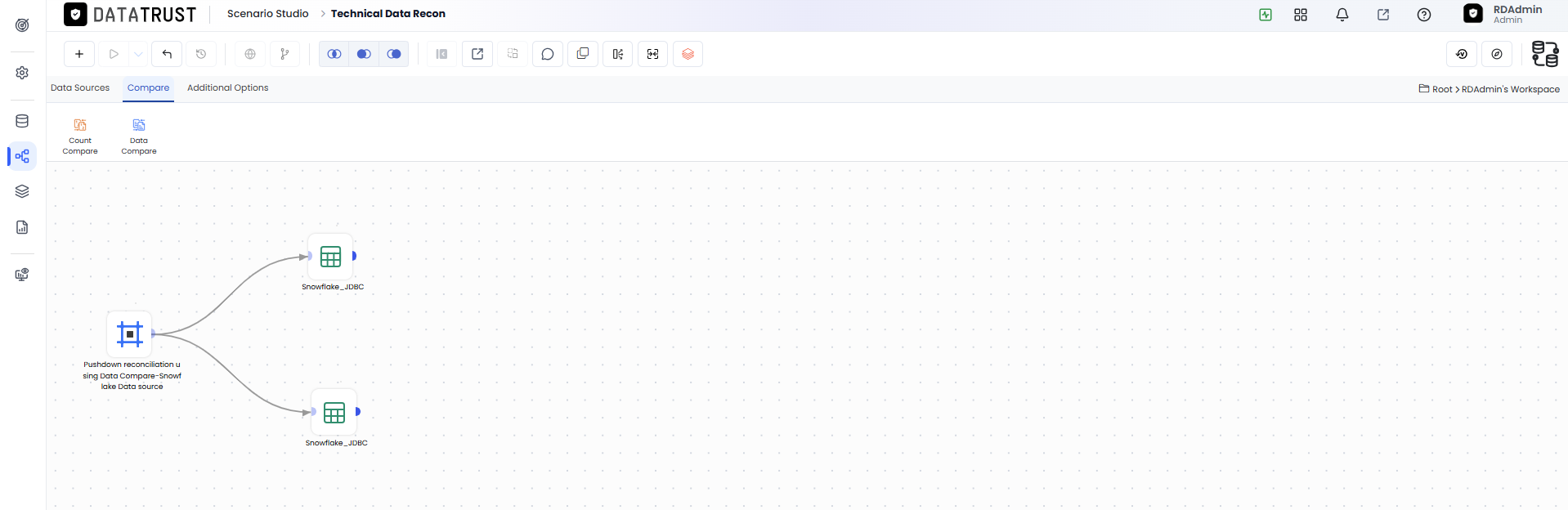Click the duplicate copy icon

point(583,54)
